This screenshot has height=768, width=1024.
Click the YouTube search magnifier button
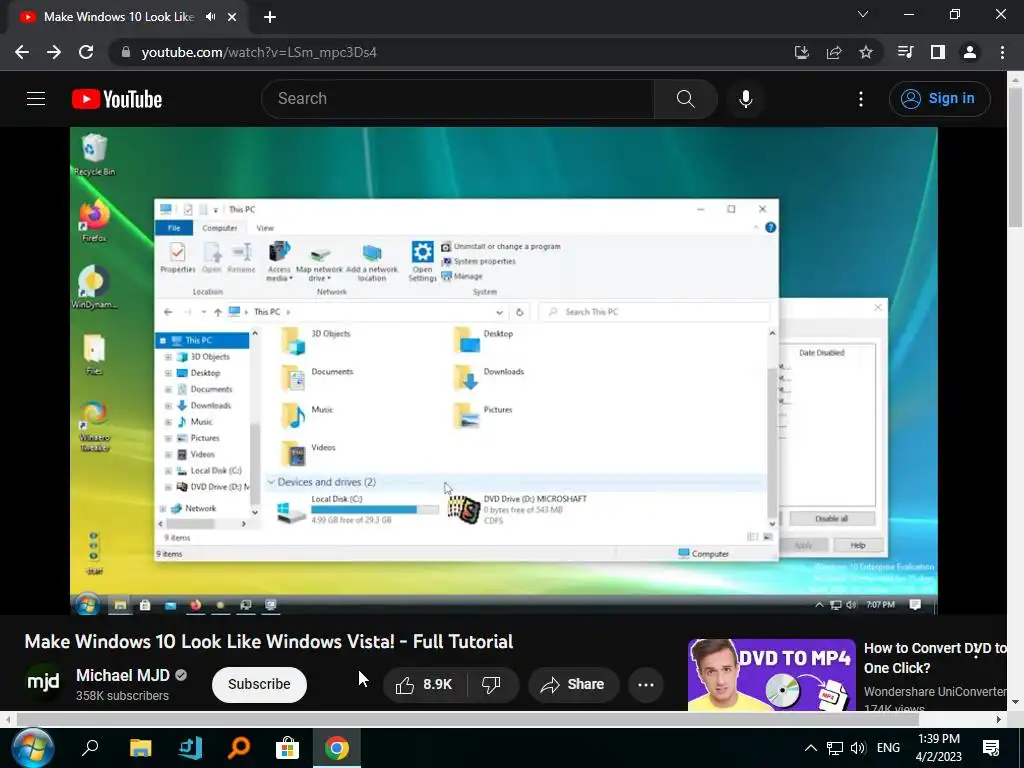tap(685, 99)
